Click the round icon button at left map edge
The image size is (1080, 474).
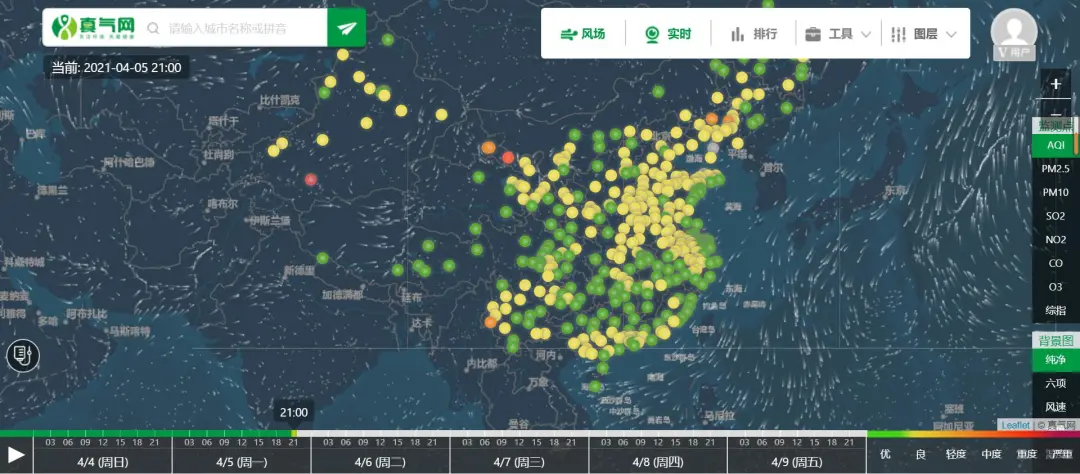click(23, 356)
